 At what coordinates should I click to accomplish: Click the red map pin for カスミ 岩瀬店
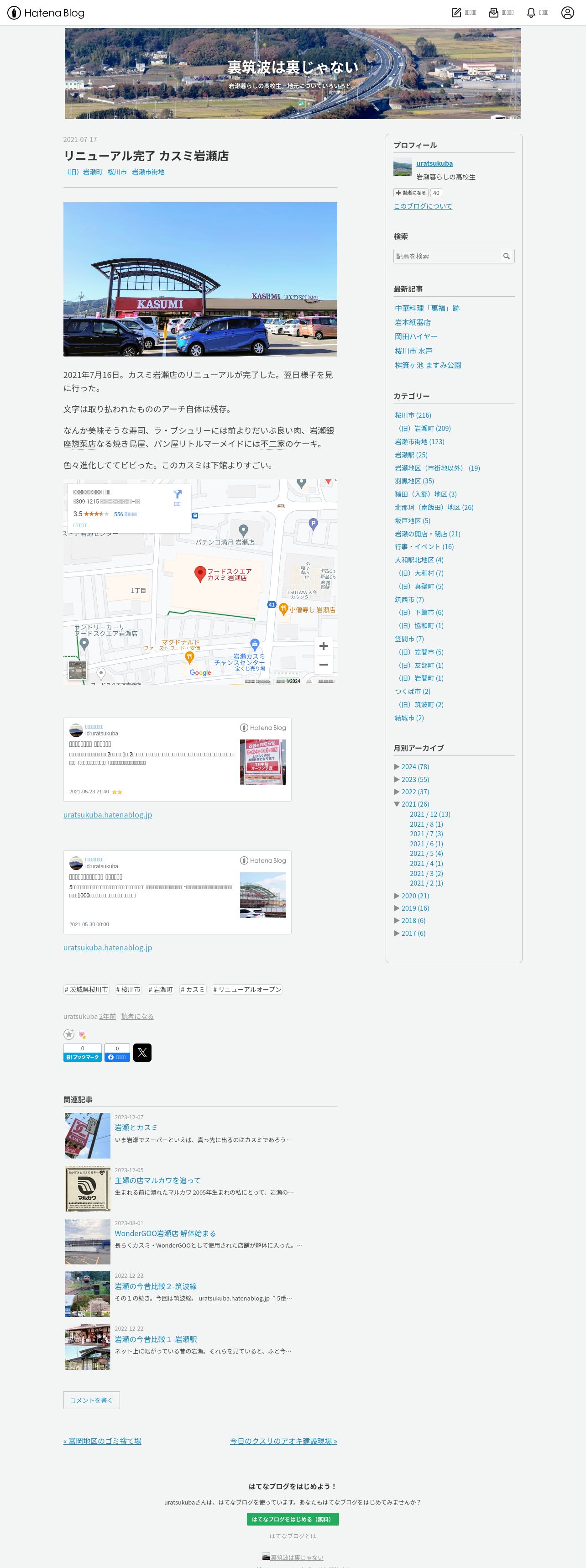tap(199, 573)
